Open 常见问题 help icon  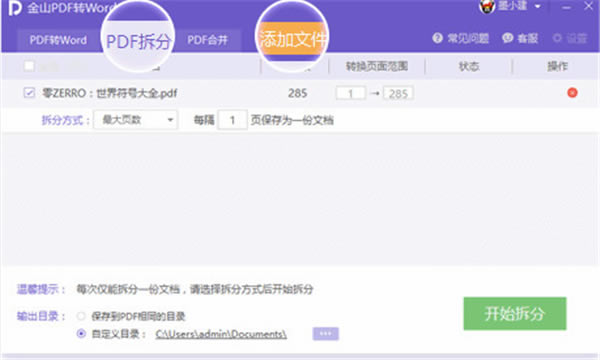[437, 38]
